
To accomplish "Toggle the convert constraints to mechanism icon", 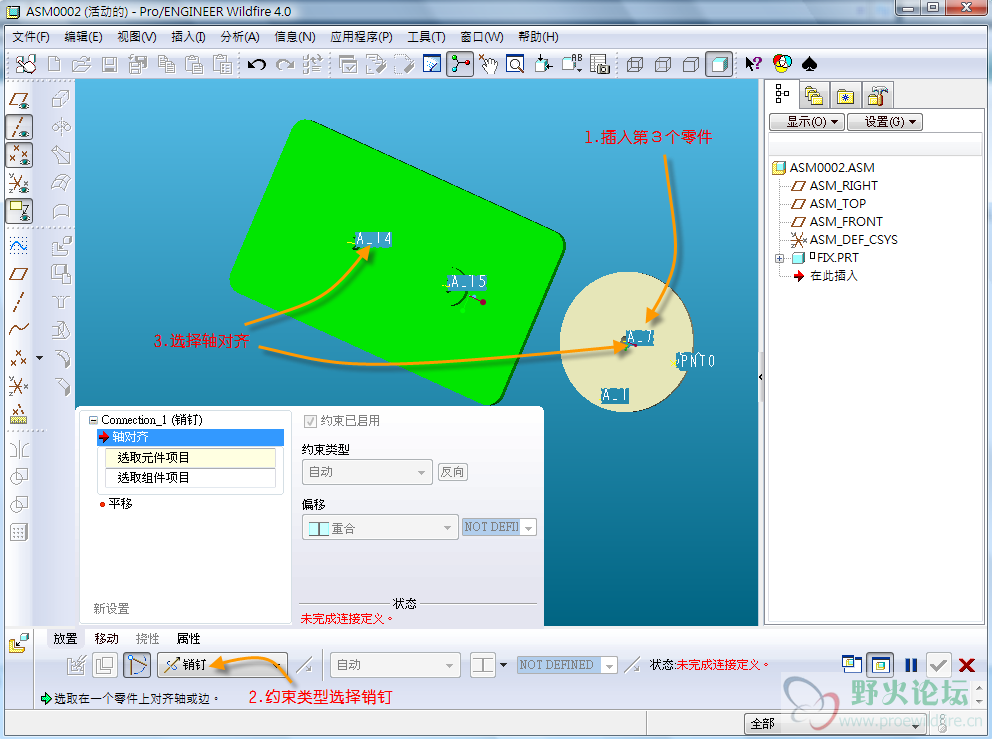I will pos(137,665).
